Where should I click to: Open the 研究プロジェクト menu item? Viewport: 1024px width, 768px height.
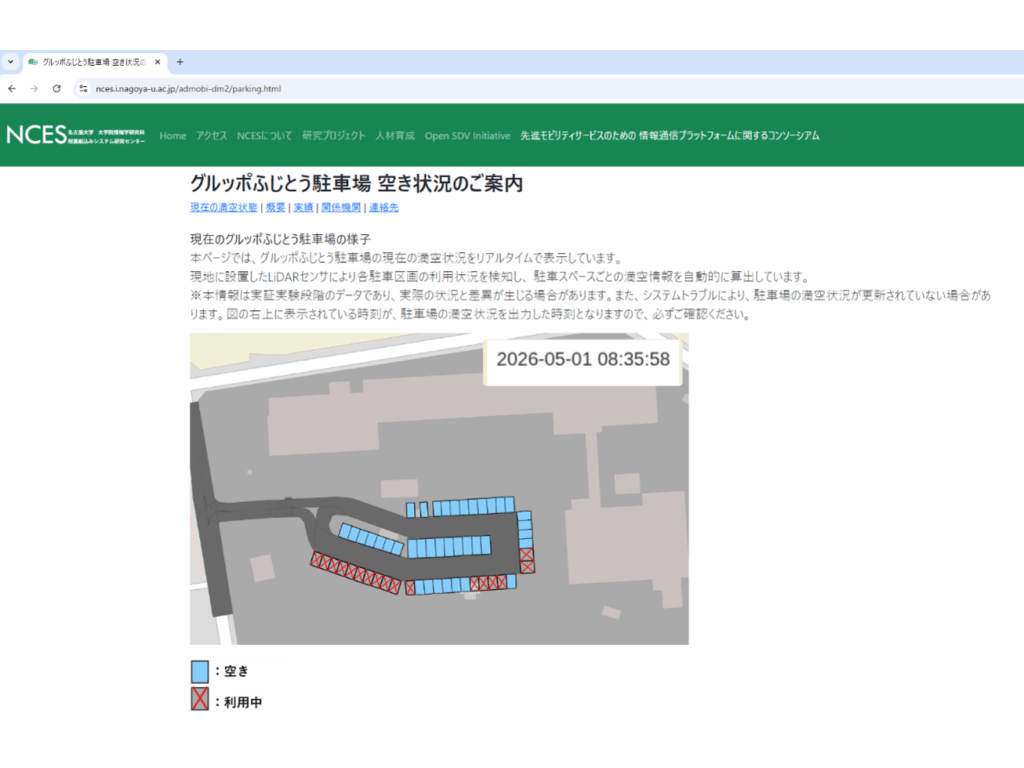click(x=334, y=136)
